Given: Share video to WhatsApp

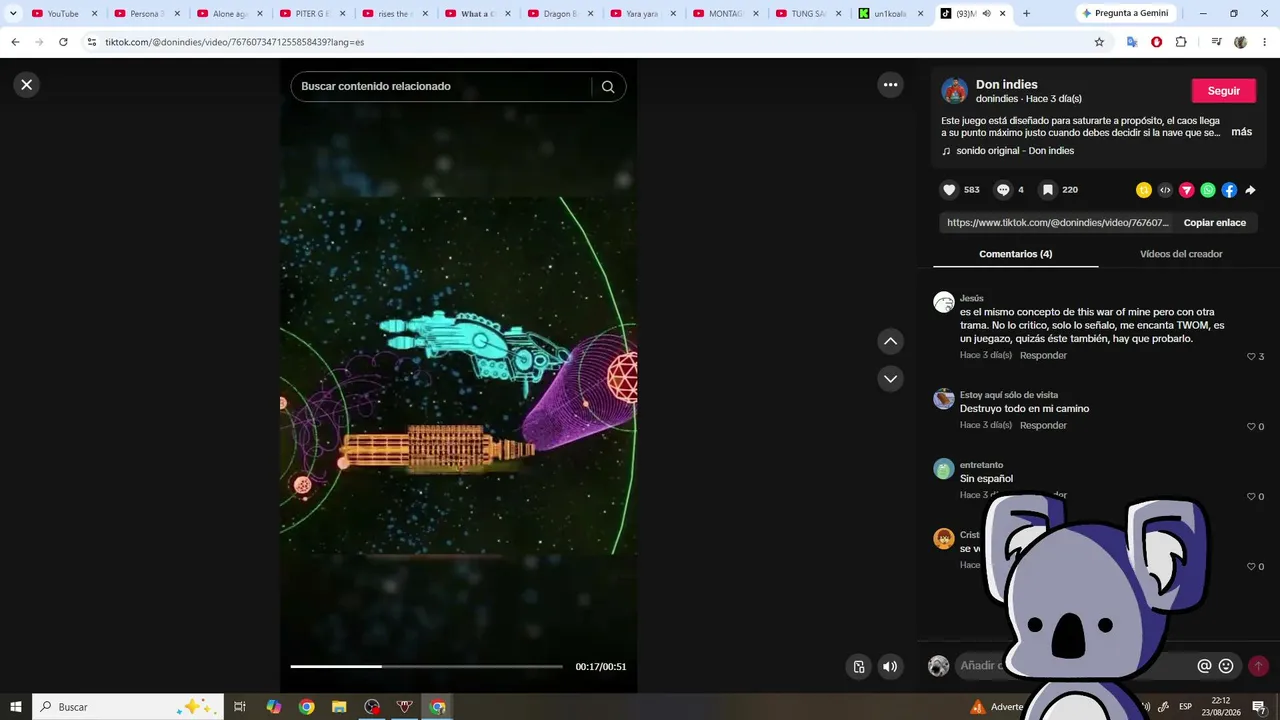Looking at the screenshot, I should (1208, 190).
